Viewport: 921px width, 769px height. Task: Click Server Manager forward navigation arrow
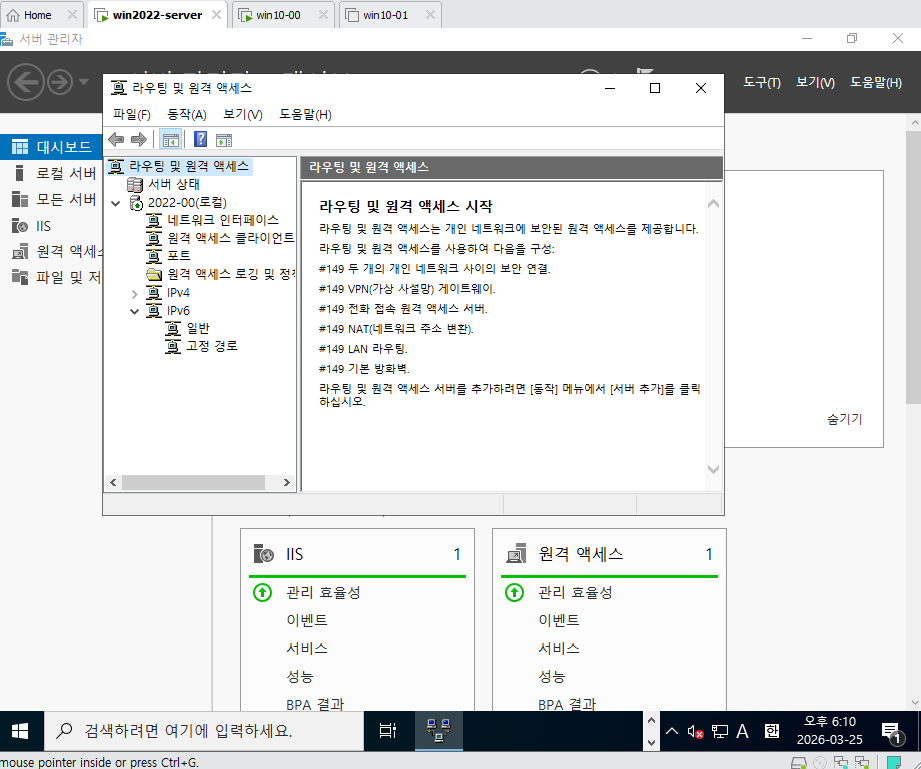coord(60,82)
